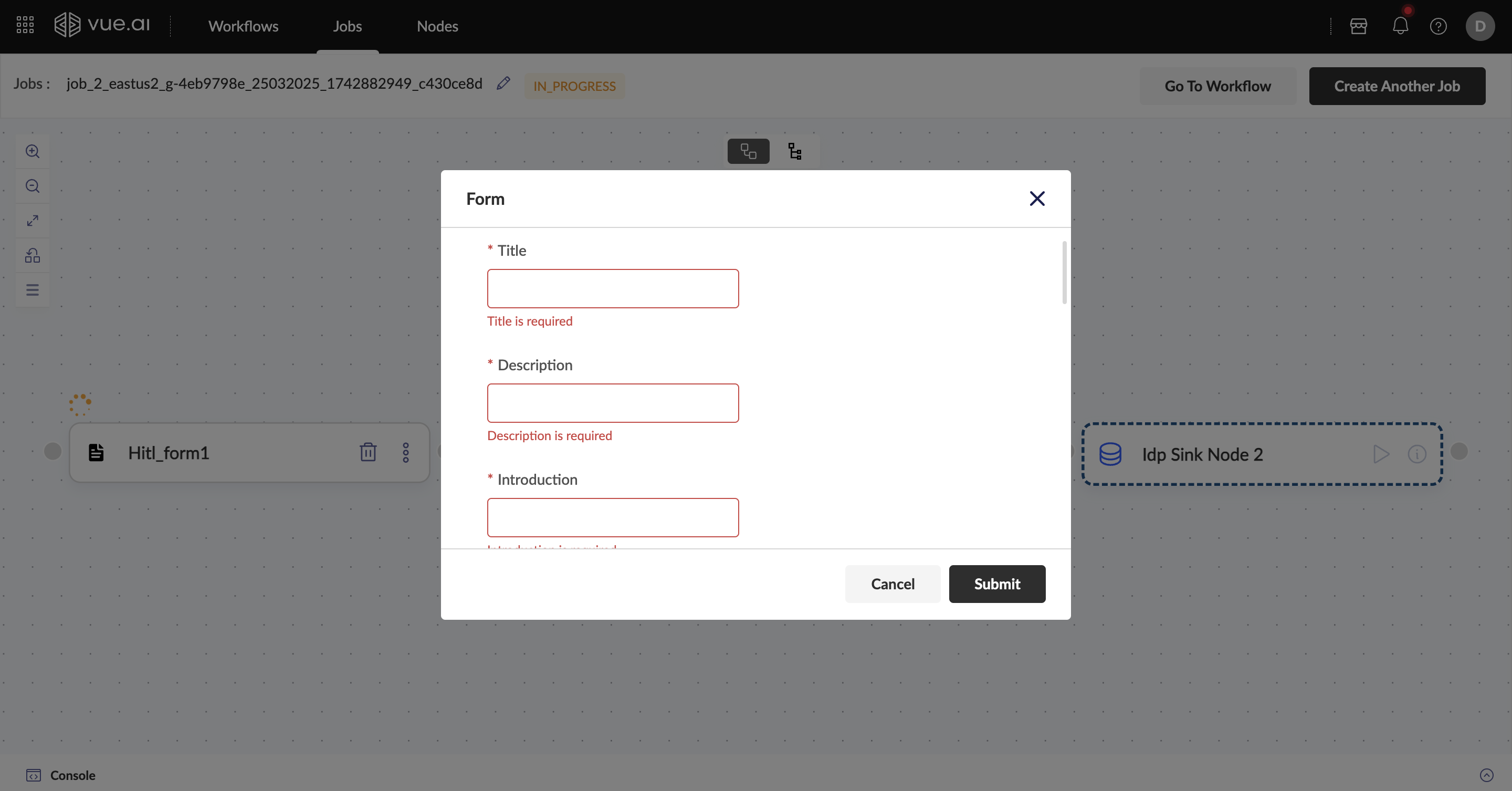The image size is (1512, 791).
Task: Click the lock canvas layout icon
Action: pyautogui.click(x=32, y=255)
